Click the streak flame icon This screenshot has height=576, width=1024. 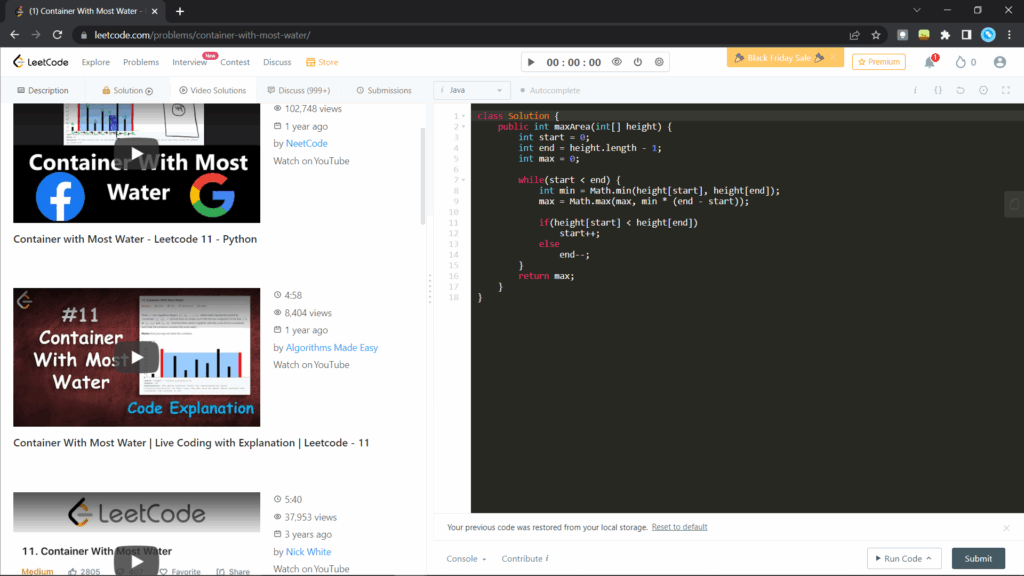961,62
